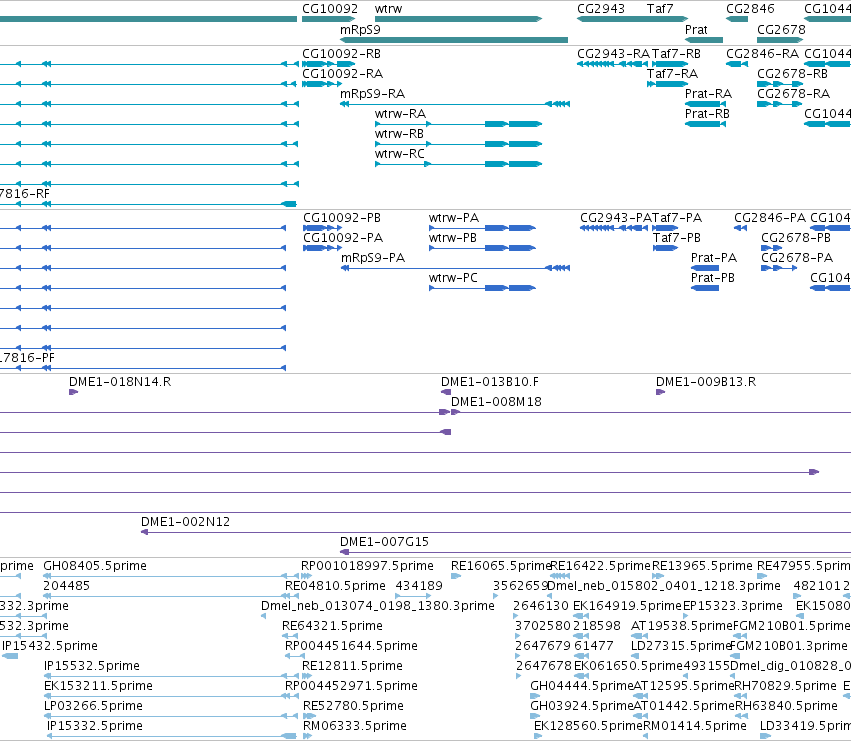Open EST RP001018997.5prime

coord(367,566)
